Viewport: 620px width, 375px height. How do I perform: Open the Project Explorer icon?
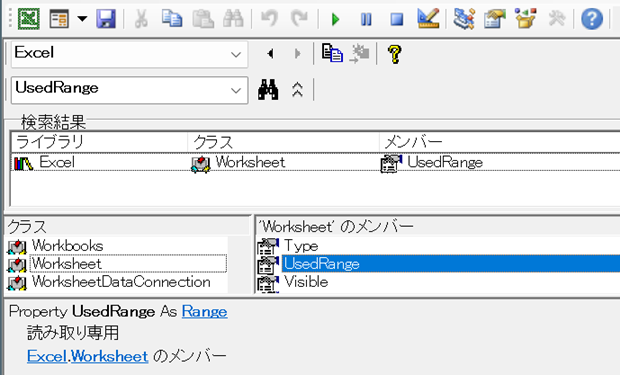pyautogui.click(x=464, y=19)
